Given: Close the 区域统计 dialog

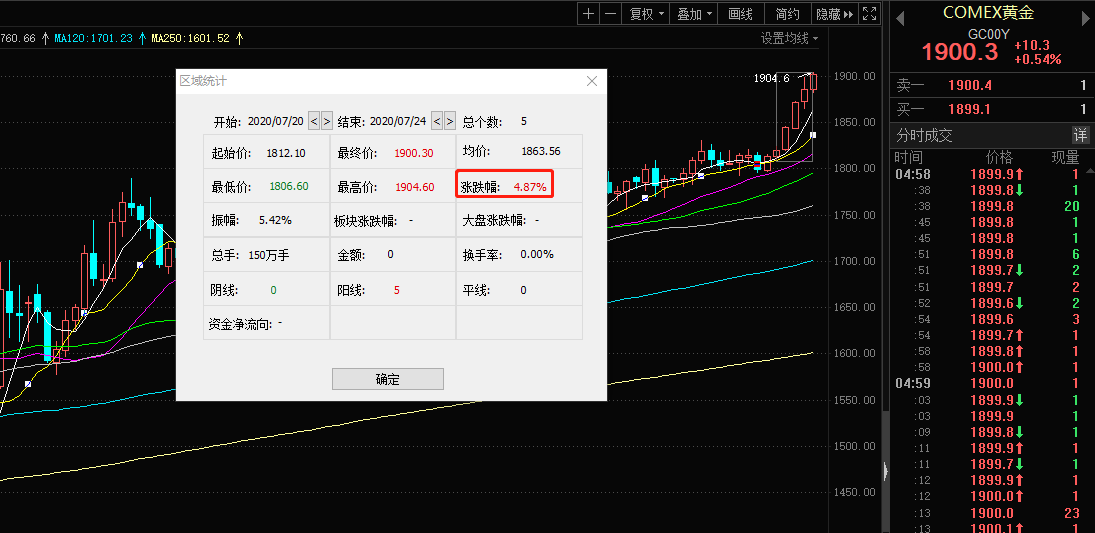Looking at the screenshot, I should click(x=592, y=81).
